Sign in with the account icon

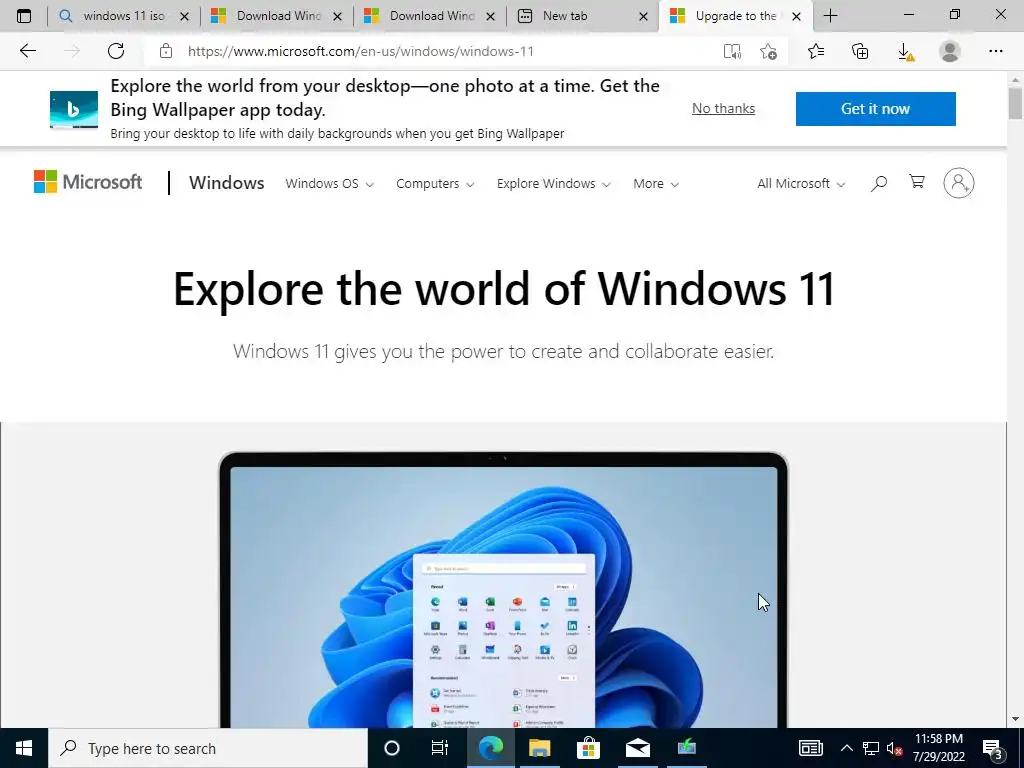coord(959,183)
